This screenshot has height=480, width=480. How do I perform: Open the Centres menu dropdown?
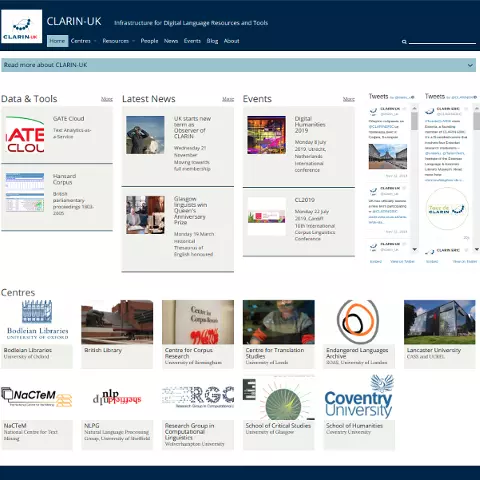83,41
